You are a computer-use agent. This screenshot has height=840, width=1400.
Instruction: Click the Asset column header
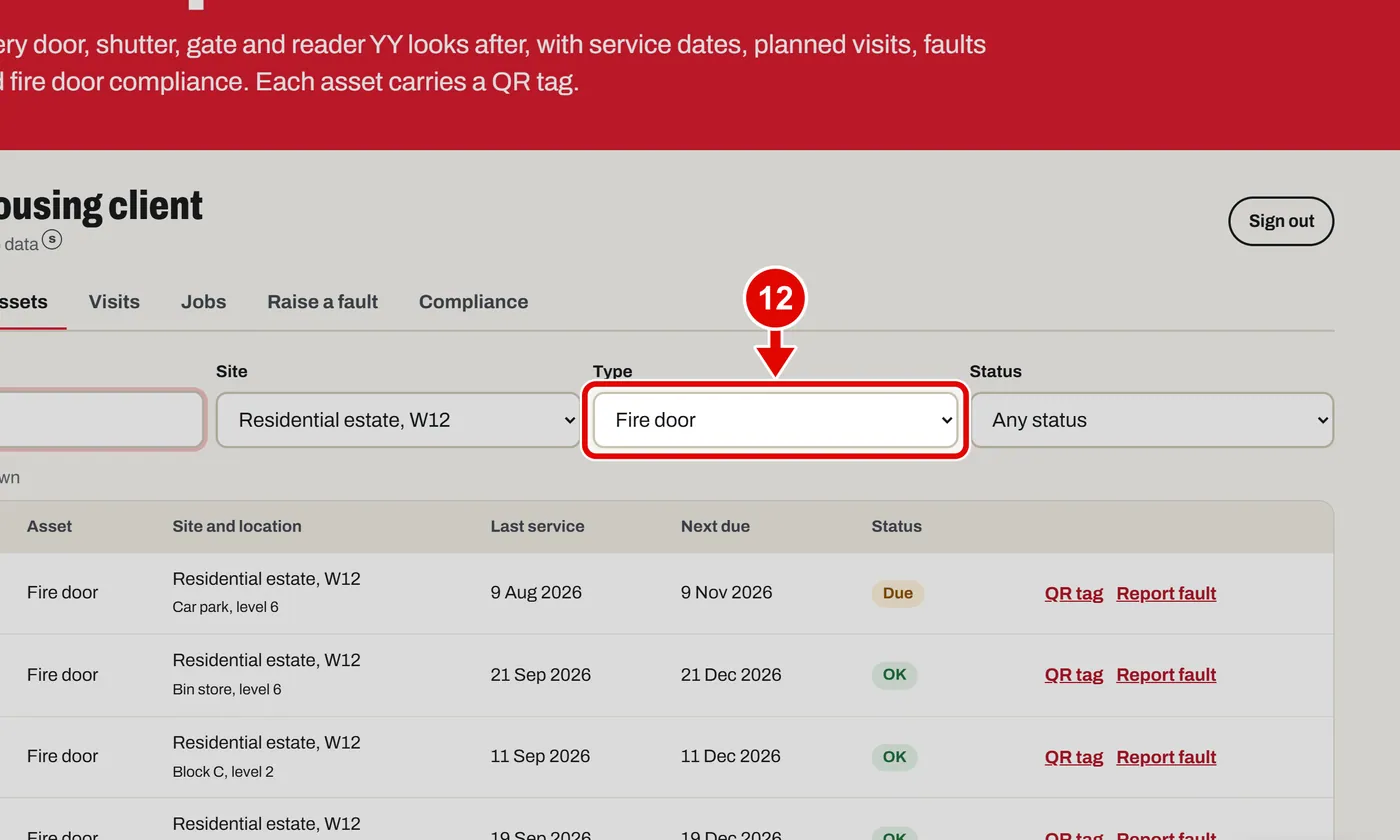49,526
